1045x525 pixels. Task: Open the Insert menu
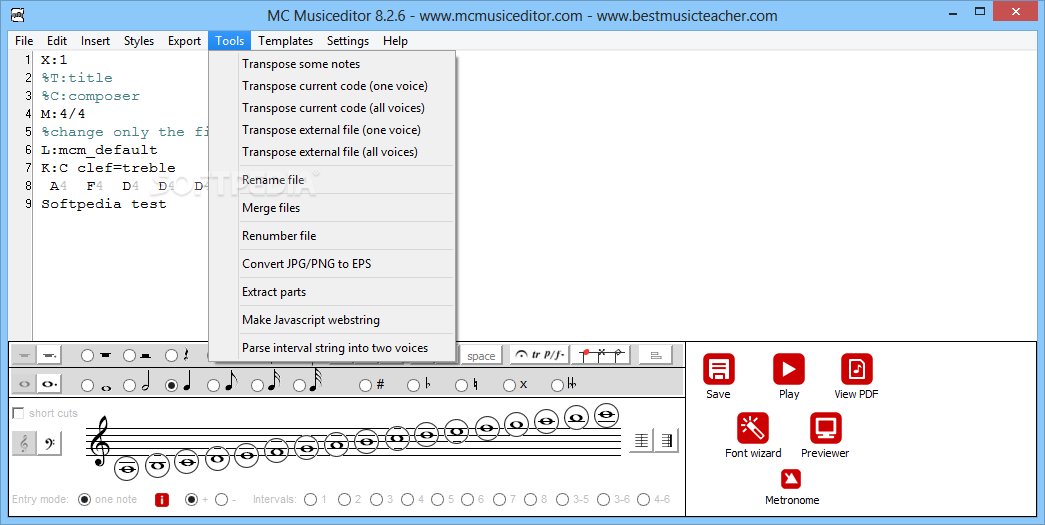coord(95,41)
